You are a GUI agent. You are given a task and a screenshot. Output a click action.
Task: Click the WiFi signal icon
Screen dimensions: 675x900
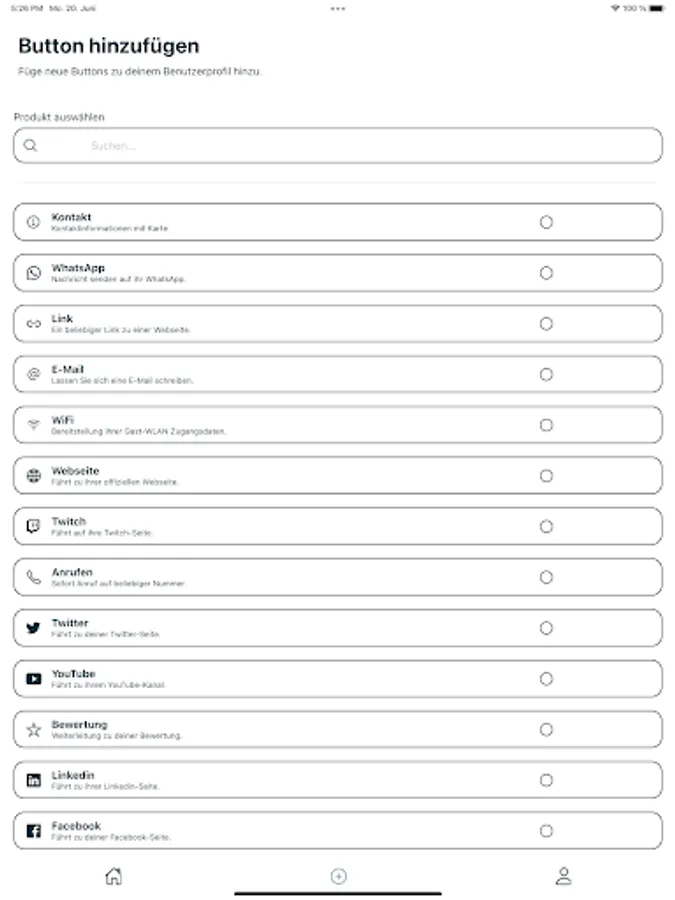coord(33,425)
